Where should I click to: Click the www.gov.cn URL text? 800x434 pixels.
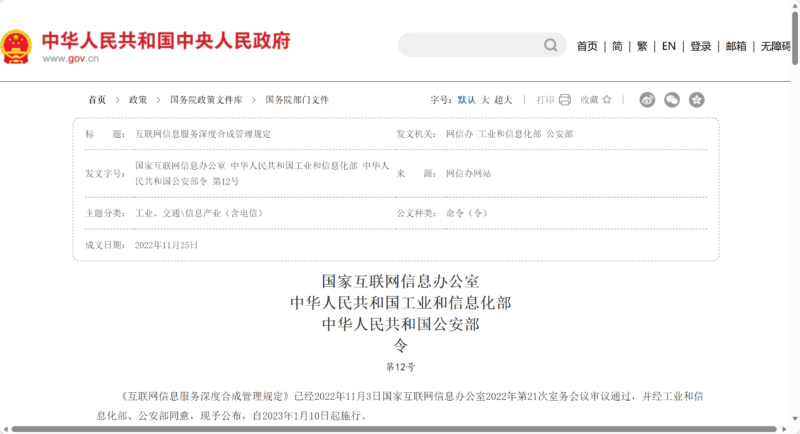[70, 59]
